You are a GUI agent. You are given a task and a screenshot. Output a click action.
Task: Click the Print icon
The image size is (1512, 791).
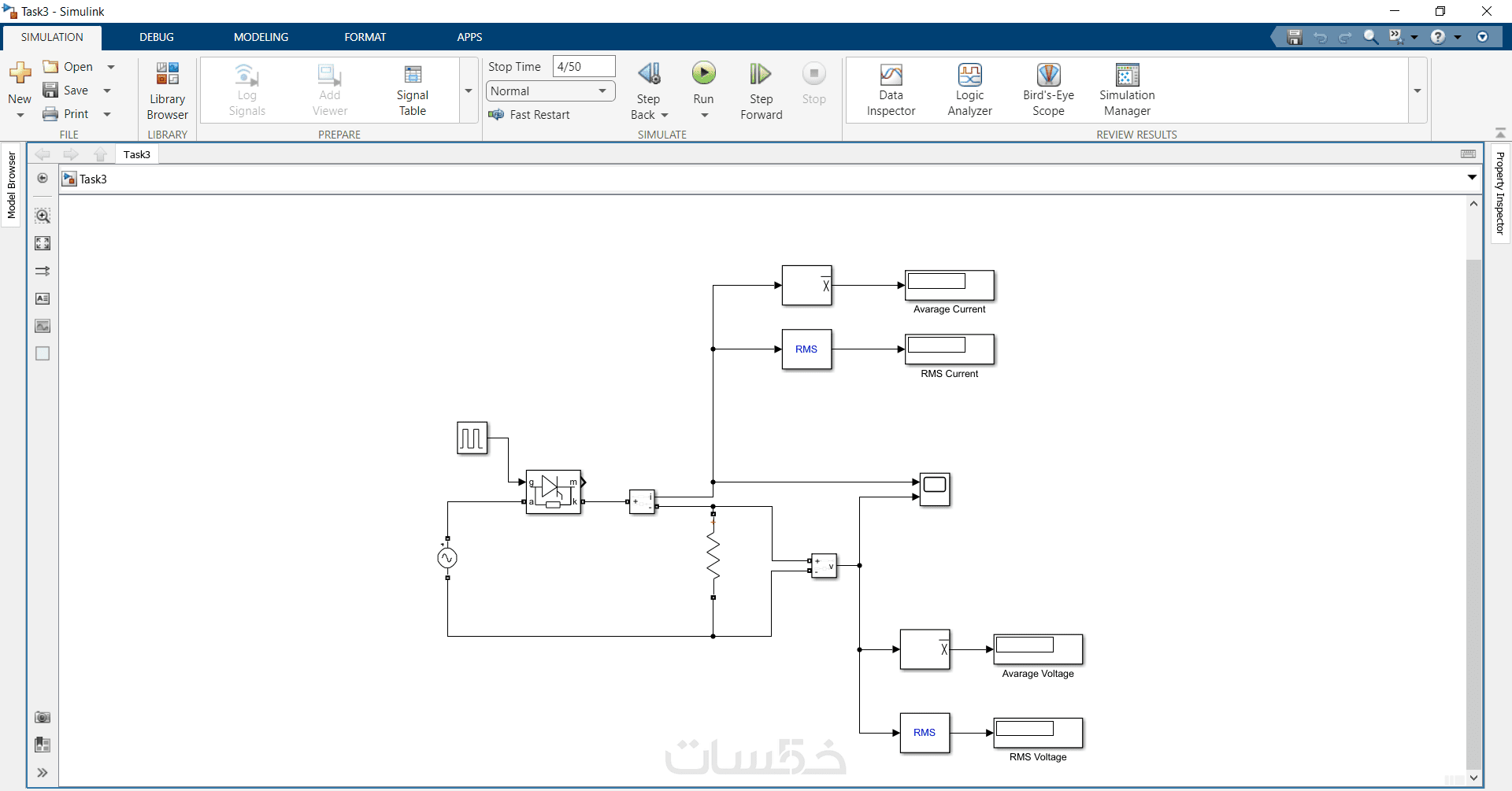pos(50,114)
